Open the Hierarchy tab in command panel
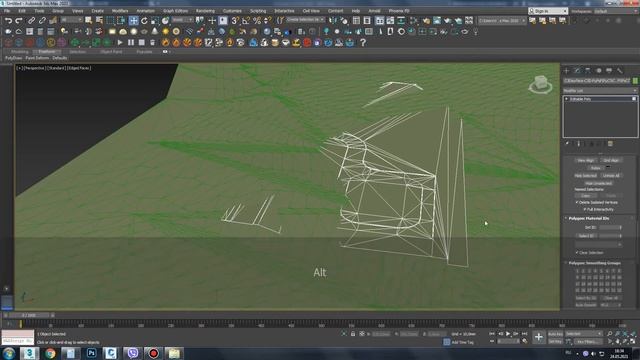Image resolution: width=640 pixels, height=360 pixels. click(x=588, y=71)
